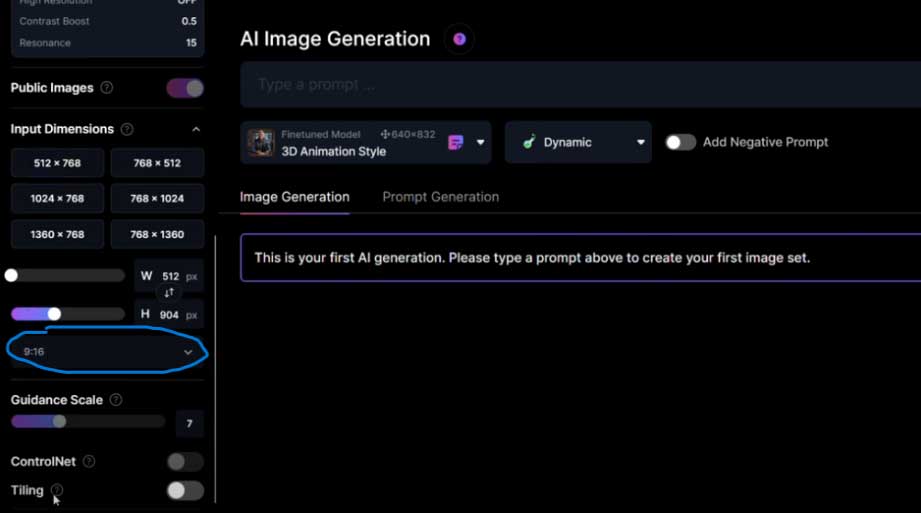Open the Dynamic style dropdown
Viewport: 921px width, 513px height.
578,143
